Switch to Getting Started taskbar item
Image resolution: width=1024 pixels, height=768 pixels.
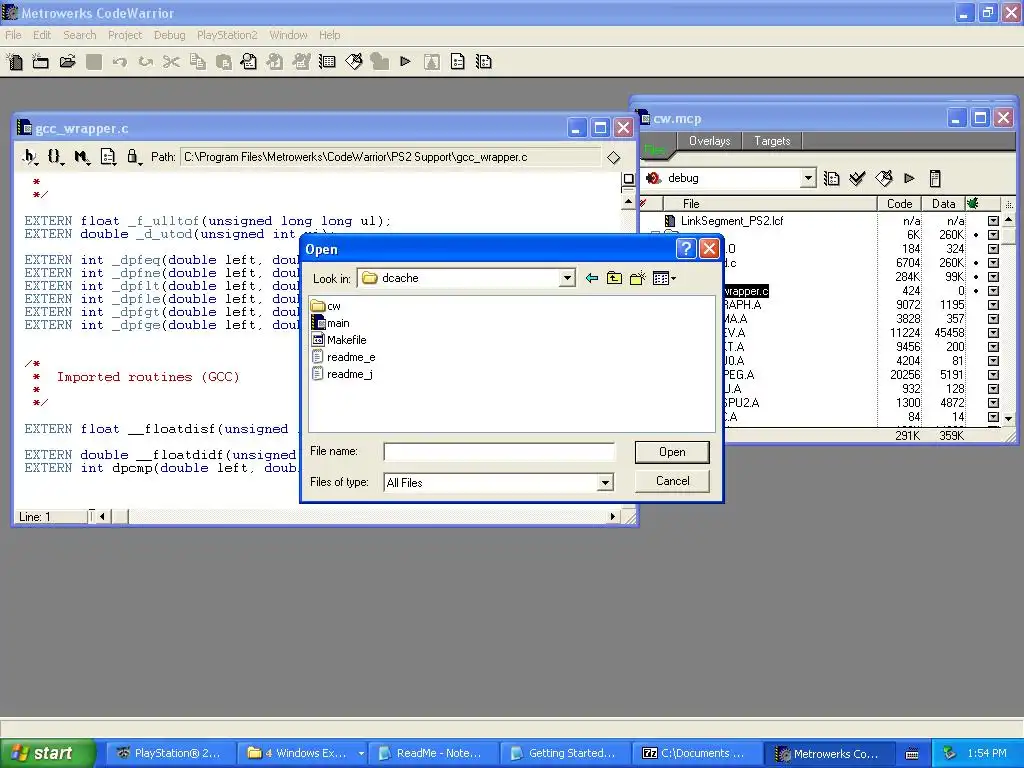point(565,753)
